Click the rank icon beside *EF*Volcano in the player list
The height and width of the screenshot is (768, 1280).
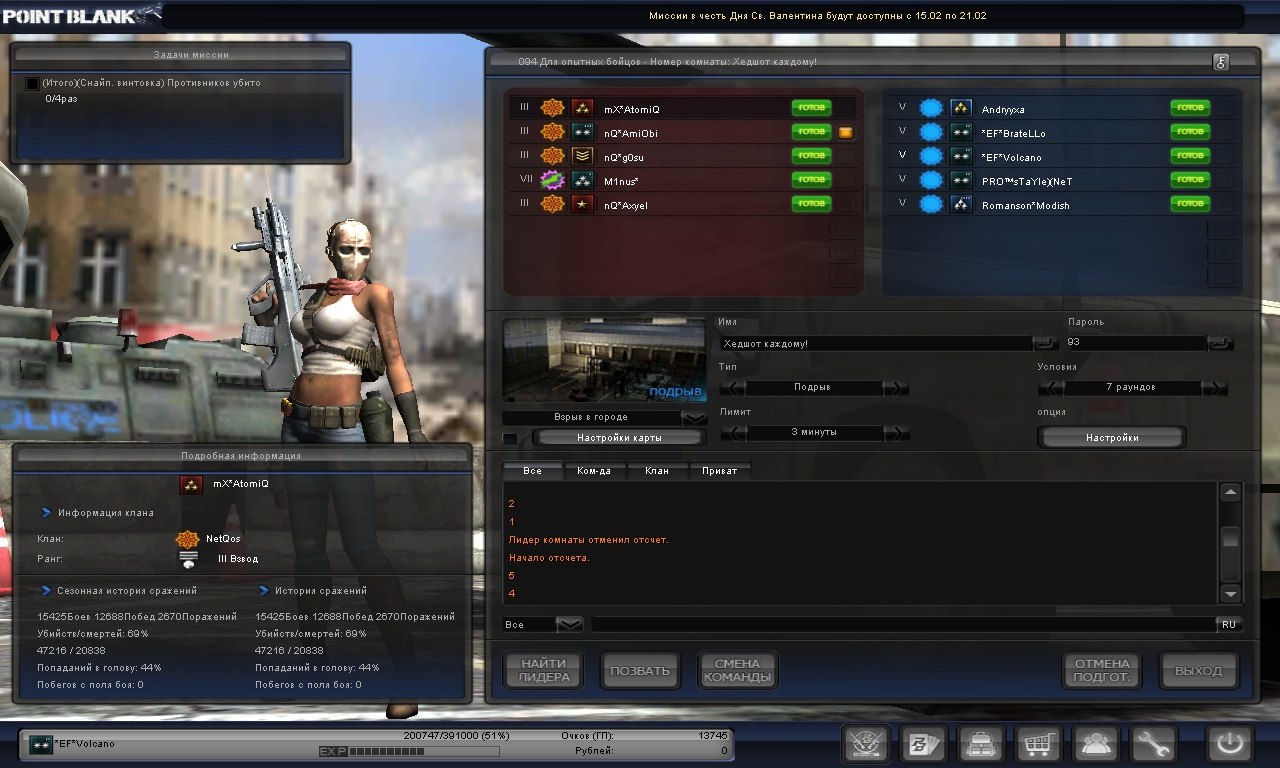point(961,156)
